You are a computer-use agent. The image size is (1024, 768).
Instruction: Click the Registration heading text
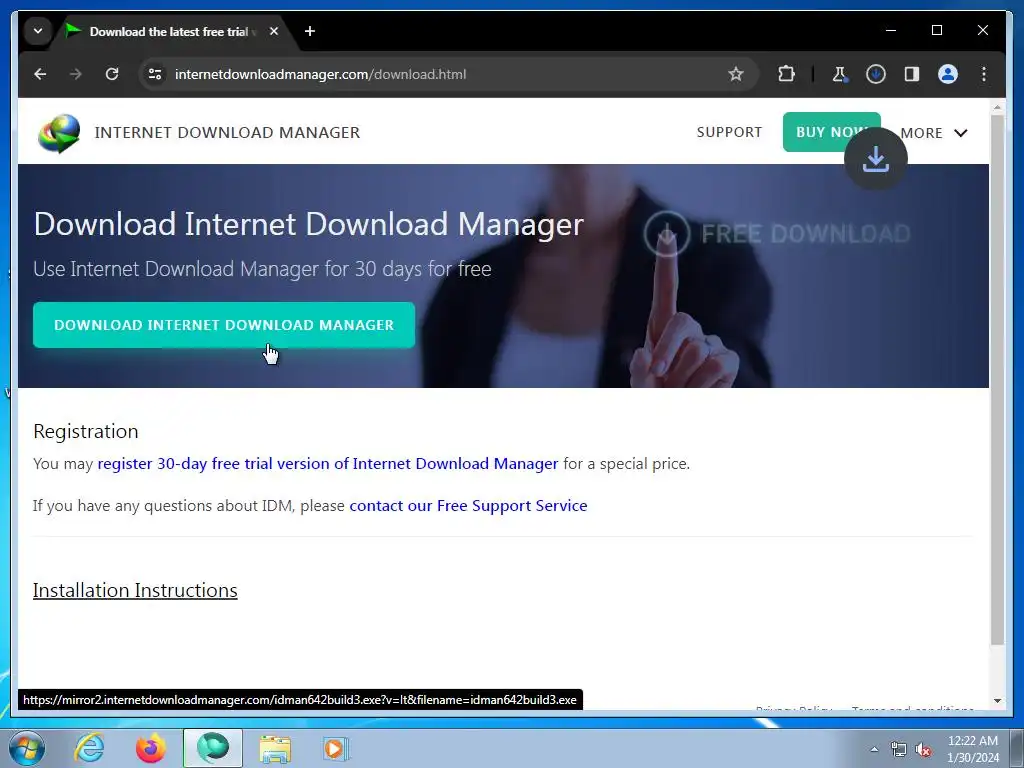tap(86, 432)
